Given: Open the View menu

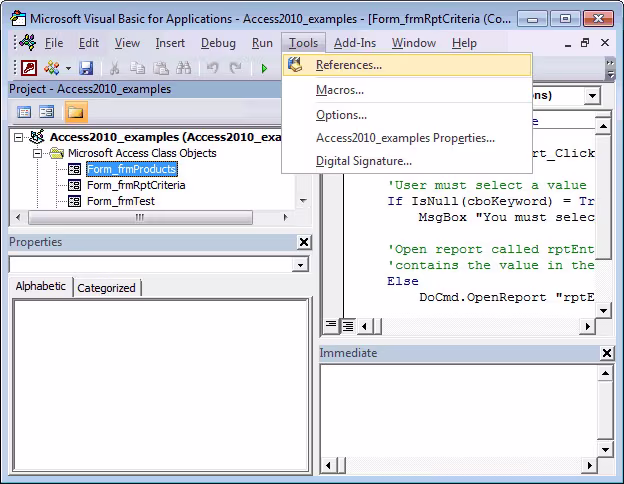Looking at the screenshot, I should 127,43.
